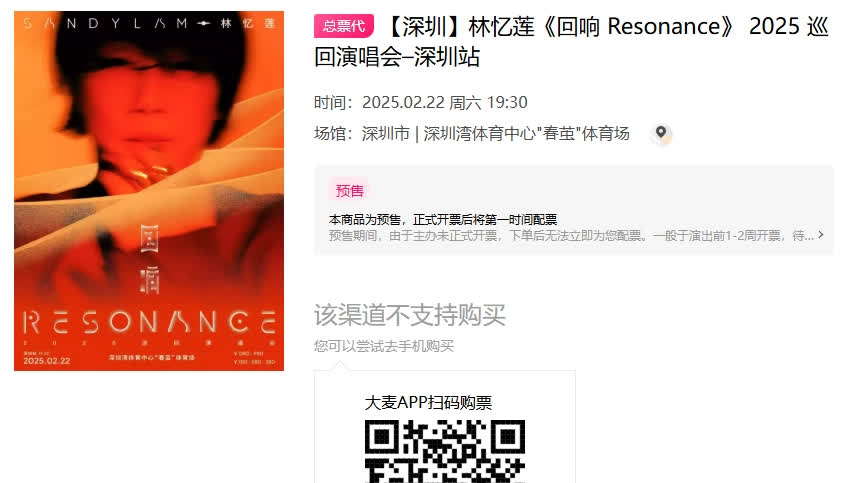
Task: Select the pink 预售 tag
Action: (x=350, y=191)
